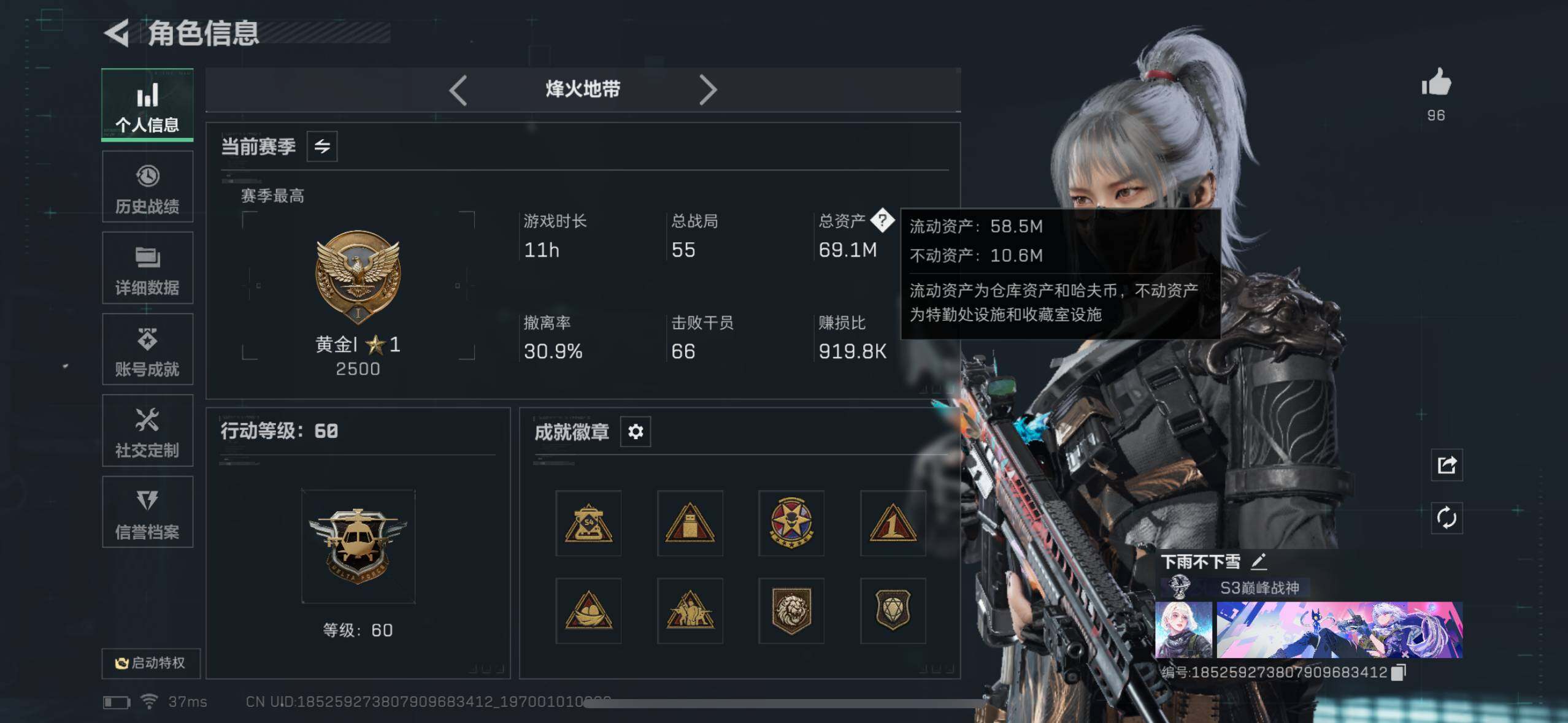The height and width of the screenshot is (723, 1568).
Task: Click the 启动特权 button
Action: pyautogui.click(x=151, y=663)
